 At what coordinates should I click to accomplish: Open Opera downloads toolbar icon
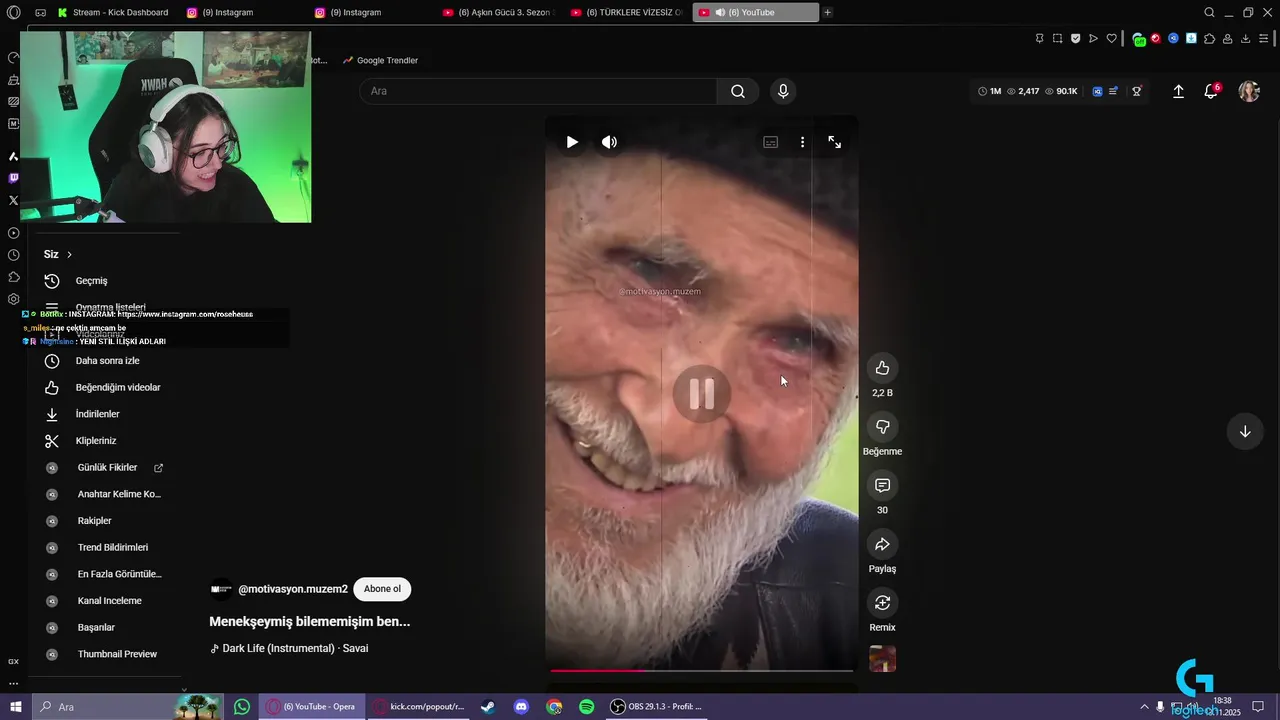1245,38
